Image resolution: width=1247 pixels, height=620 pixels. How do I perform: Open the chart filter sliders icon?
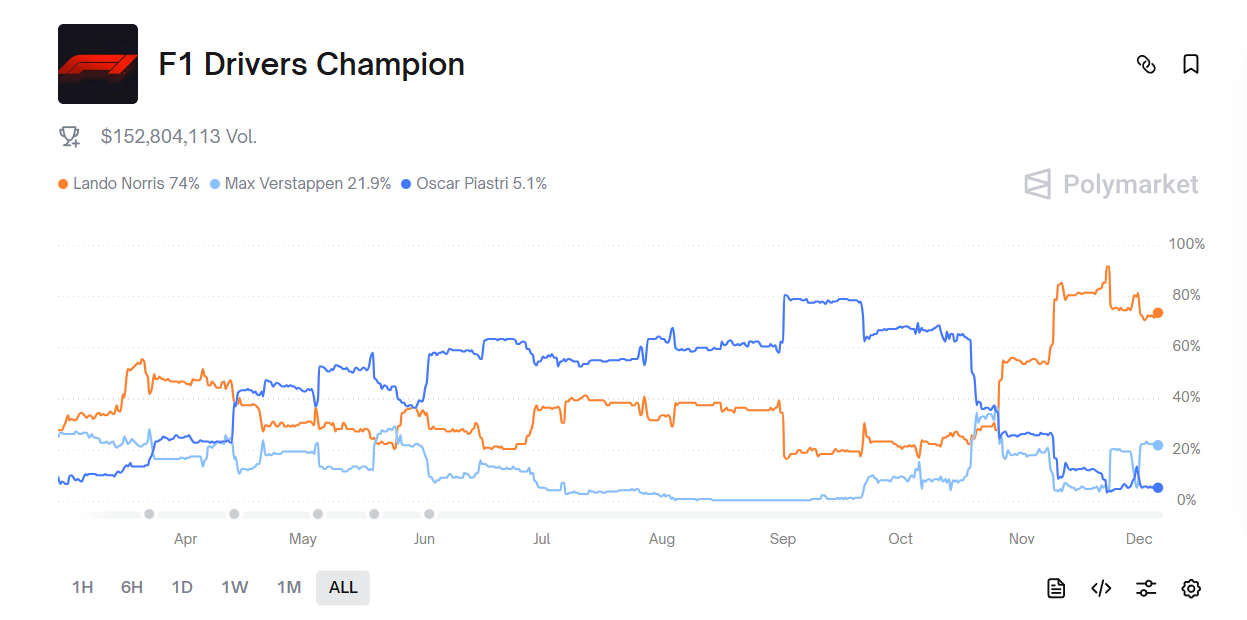click(x=1146, y=588)
